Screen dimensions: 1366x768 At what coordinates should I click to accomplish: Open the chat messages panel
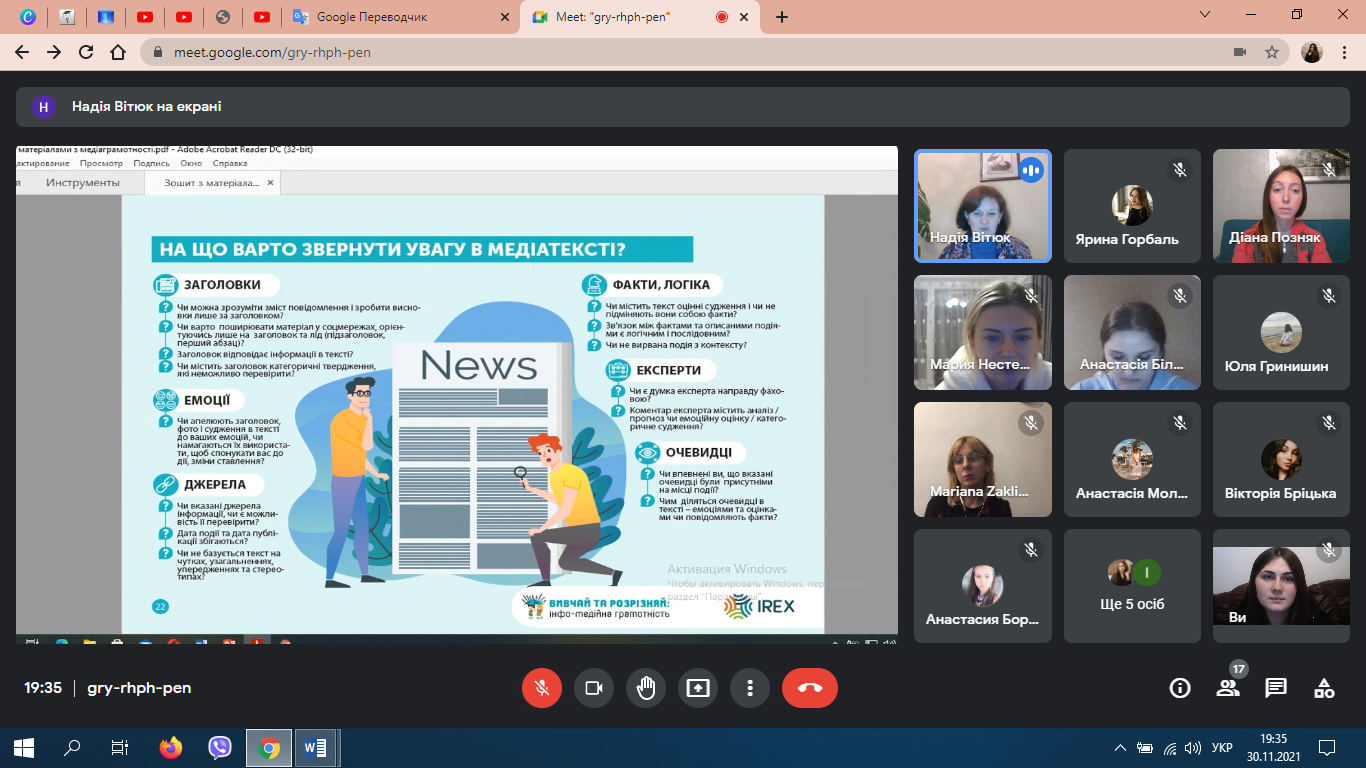point(1276,688)
